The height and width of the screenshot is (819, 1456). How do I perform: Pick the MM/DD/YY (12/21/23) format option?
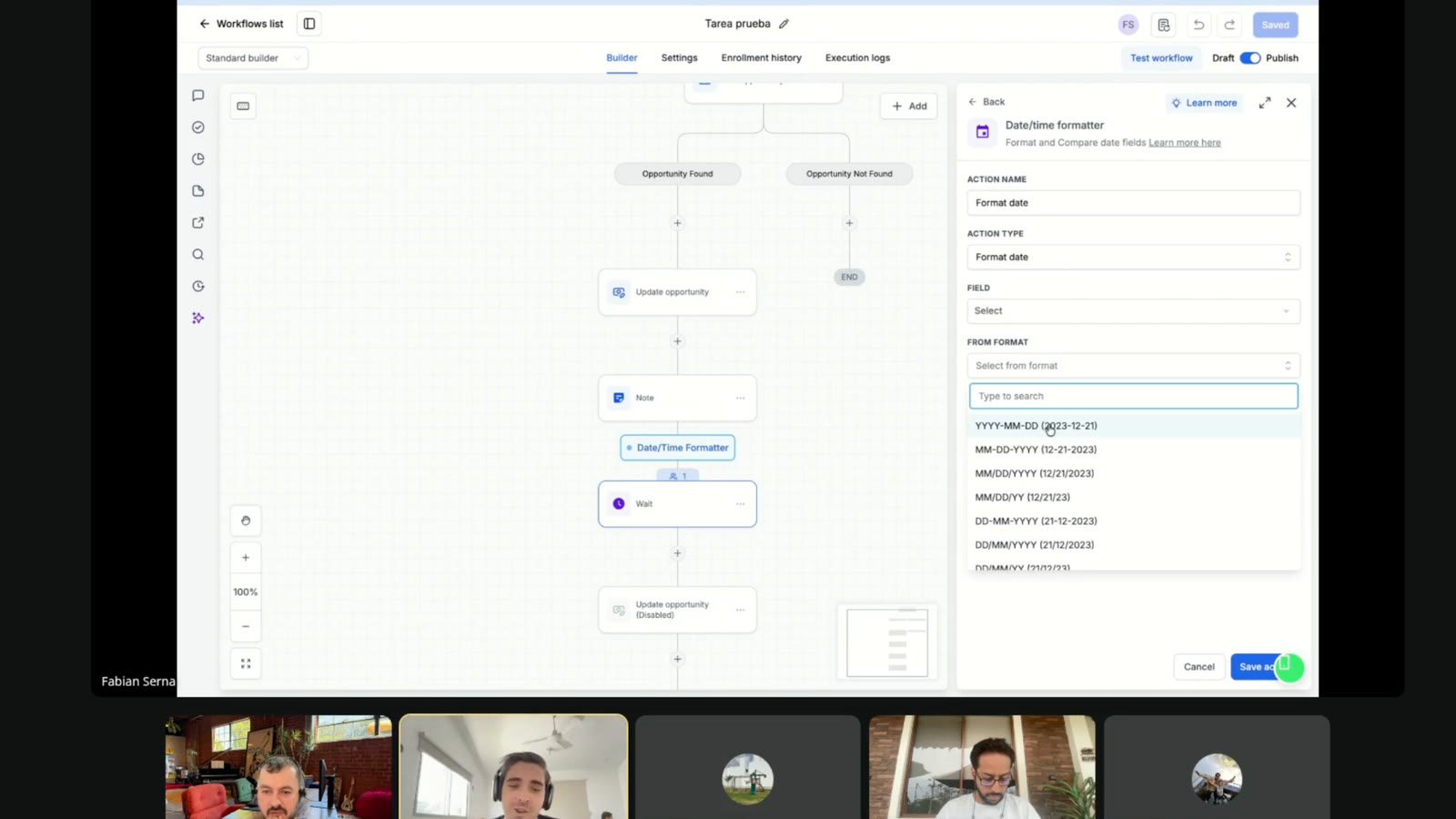click(1134, 497)
